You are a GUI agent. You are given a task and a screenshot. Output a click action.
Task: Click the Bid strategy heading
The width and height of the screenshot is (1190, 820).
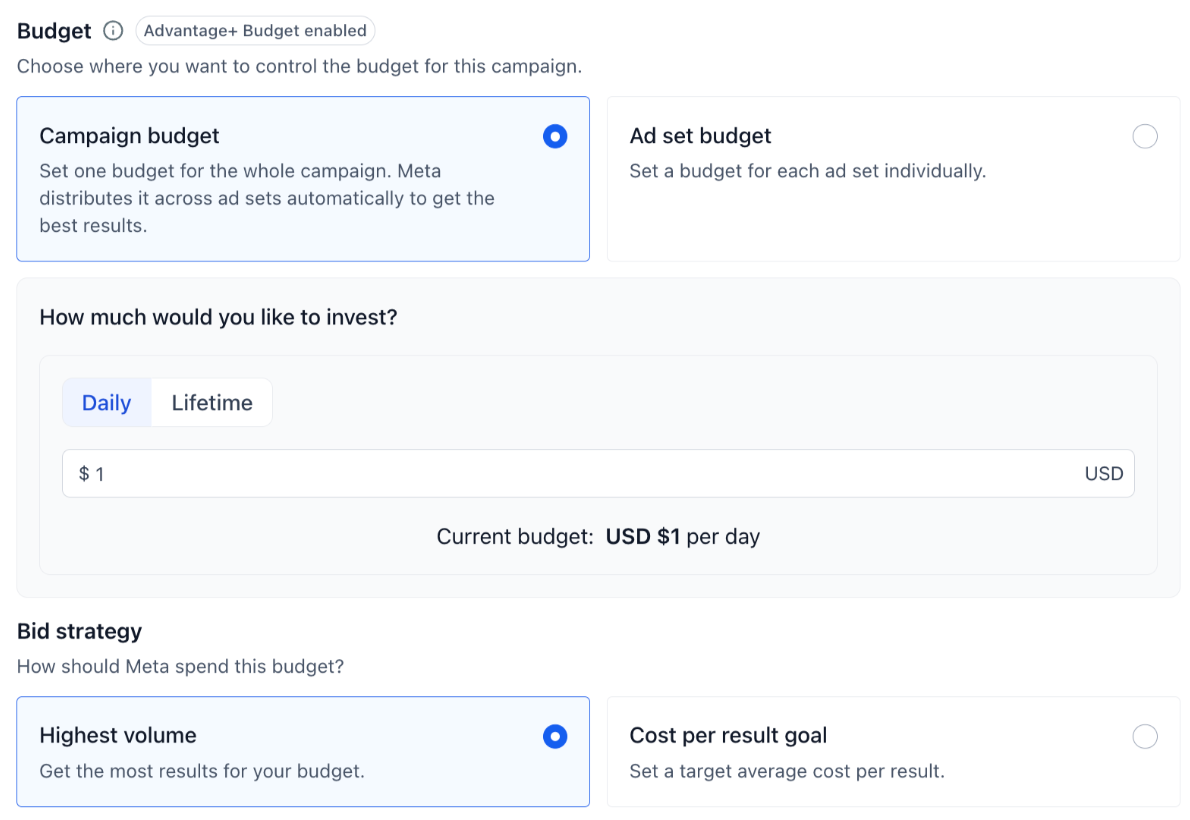click(80, 632)
